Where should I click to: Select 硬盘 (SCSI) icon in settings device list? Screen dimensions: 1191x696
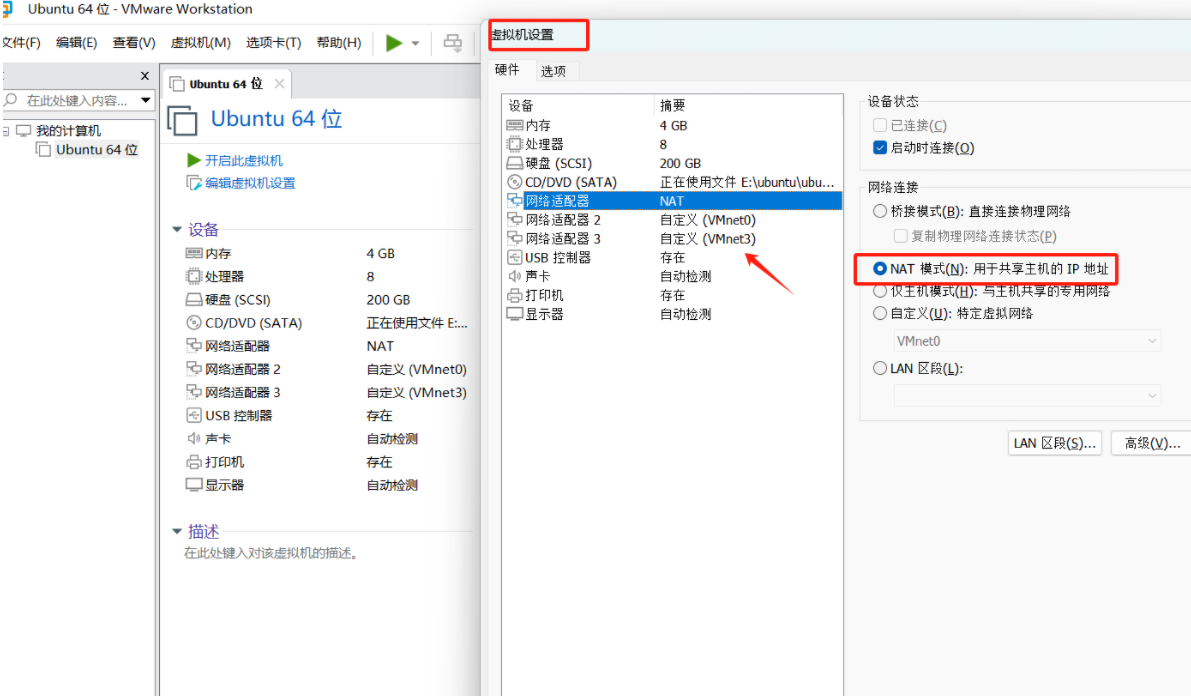click(x=514, y=163)
